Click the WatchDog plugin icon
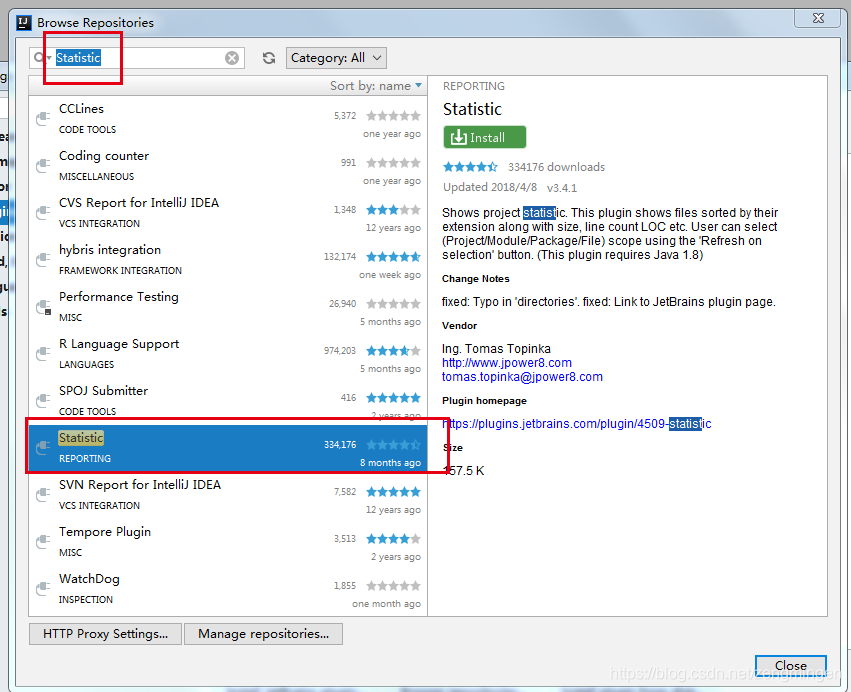 click(43, 588)
